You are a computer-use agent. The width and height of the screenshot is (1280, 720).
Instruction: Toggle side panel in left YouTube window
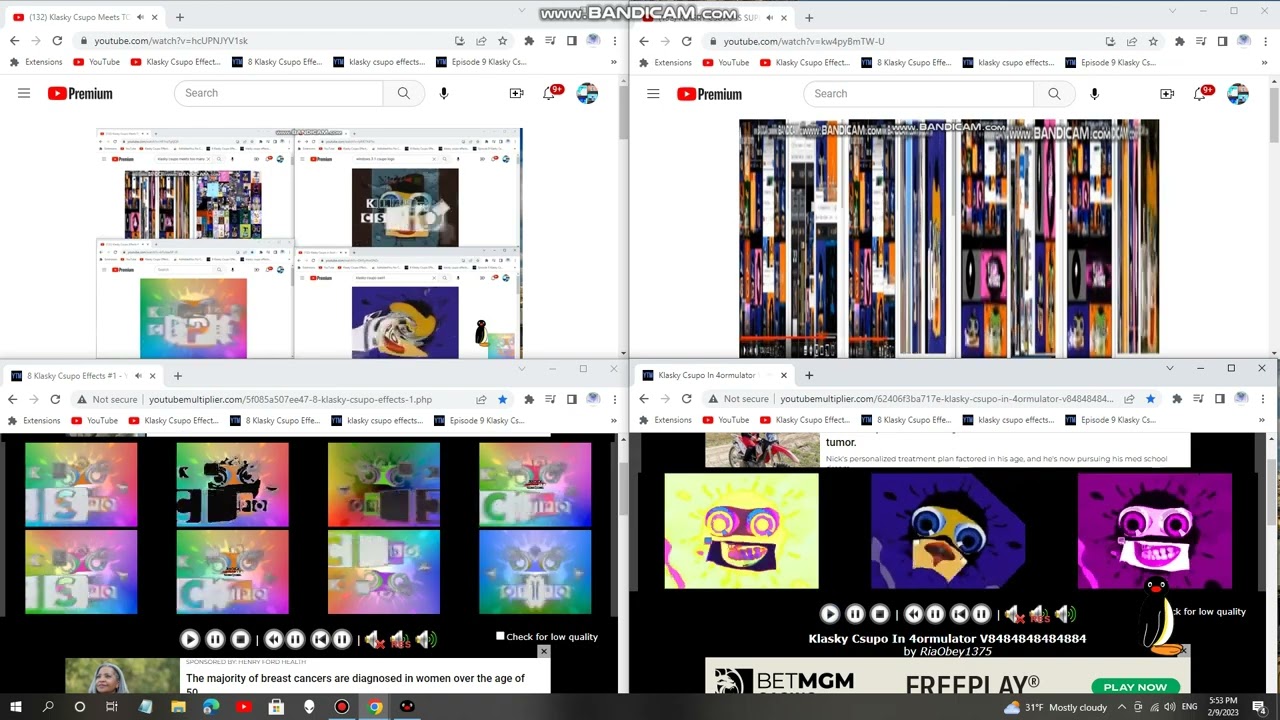(x=571, y=41)
